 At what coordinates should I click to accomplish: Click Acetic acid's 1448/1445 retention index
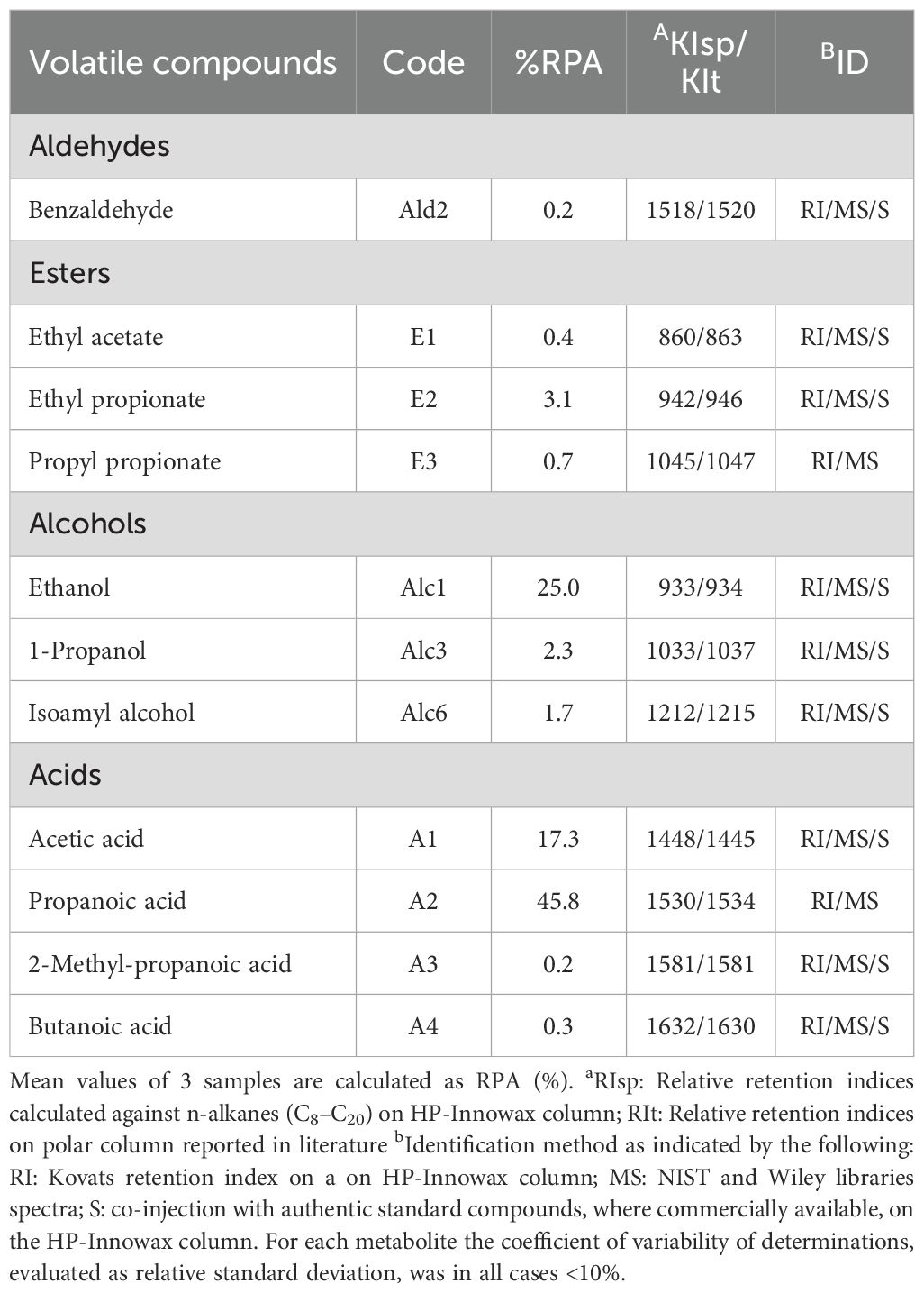(700, 839)
